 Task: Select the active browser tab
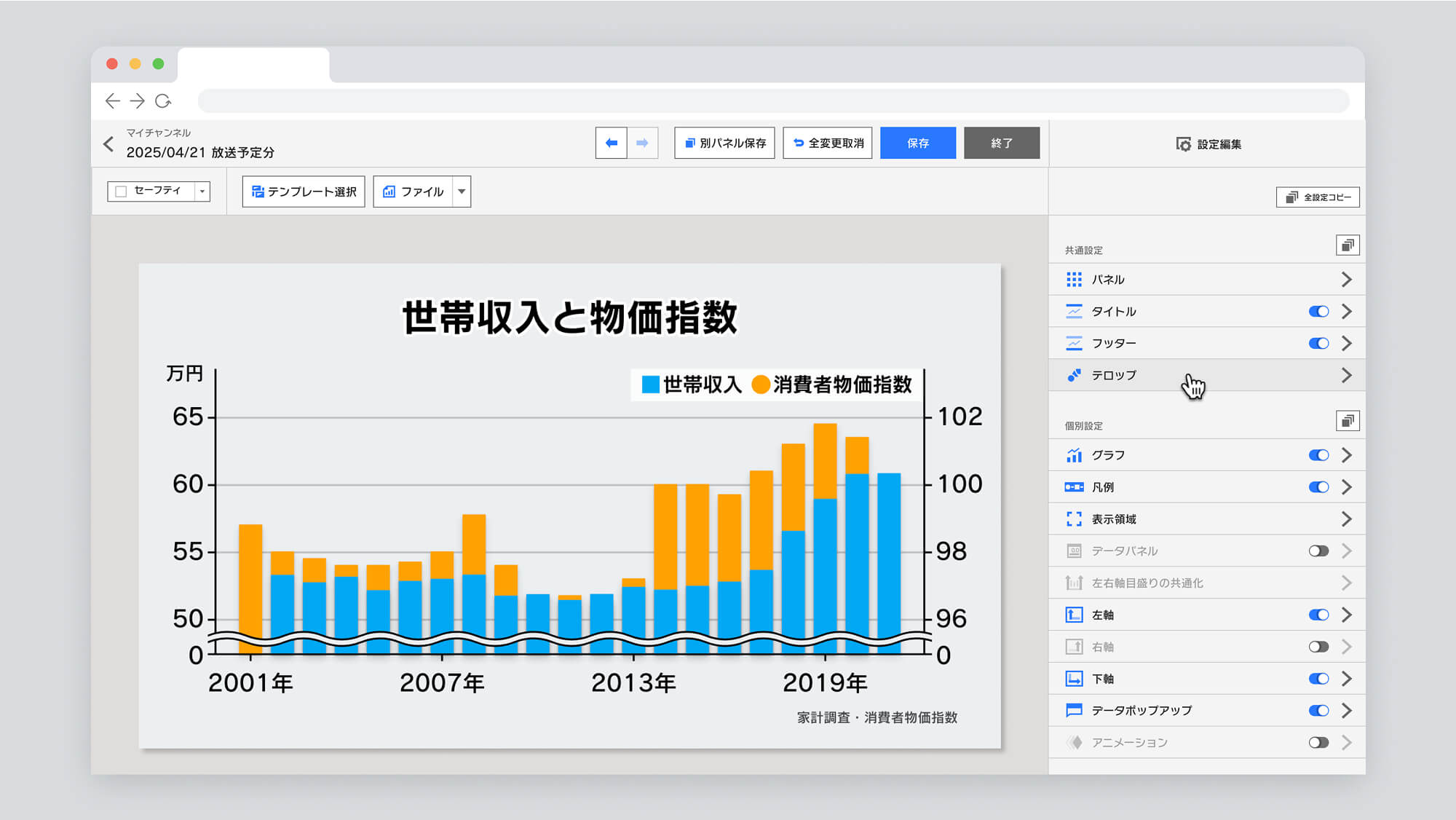pyautogui.click(x=253, y=66)
